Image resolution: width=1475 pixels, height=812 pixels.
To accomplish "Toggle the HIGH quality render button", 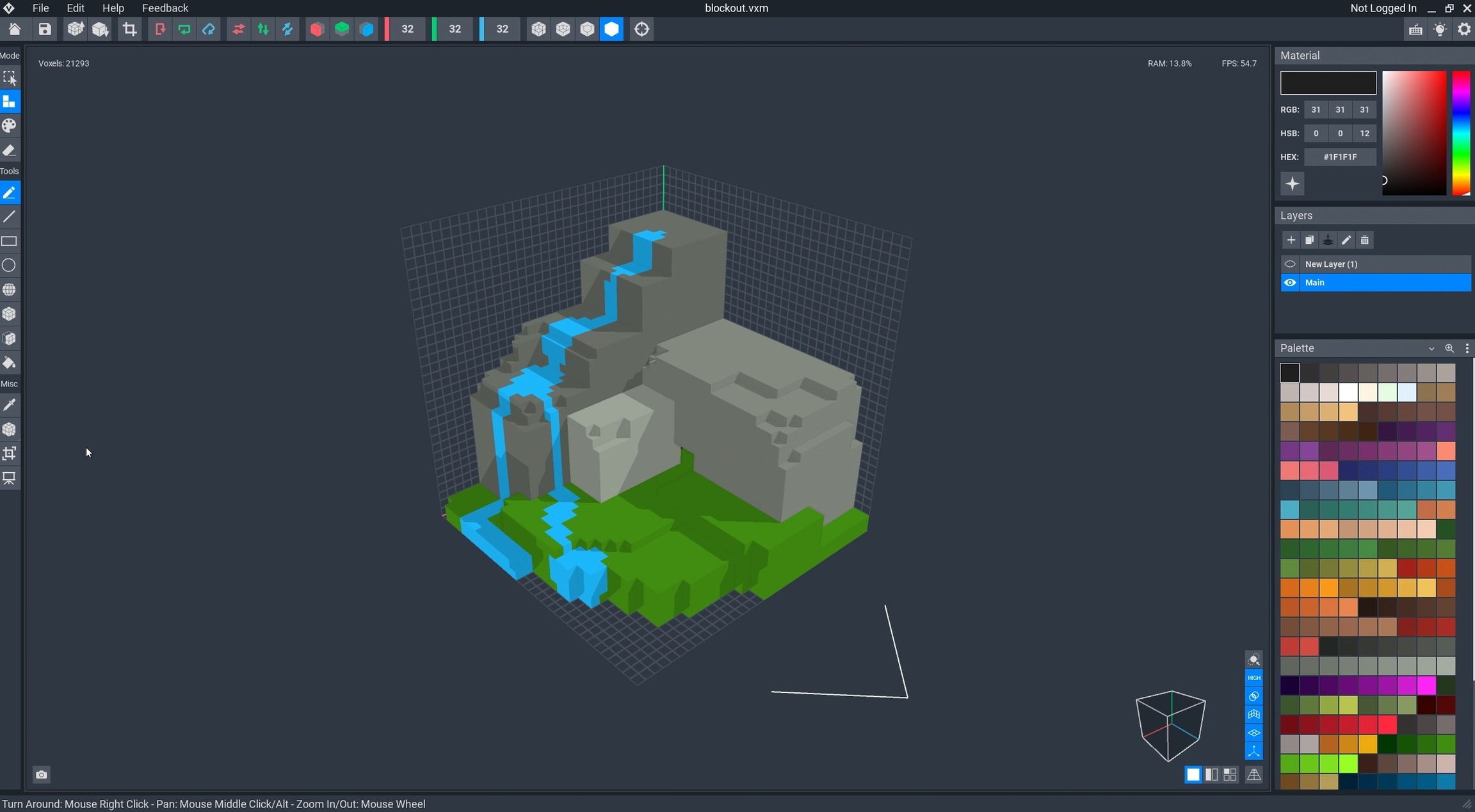I will point(1253,678).
